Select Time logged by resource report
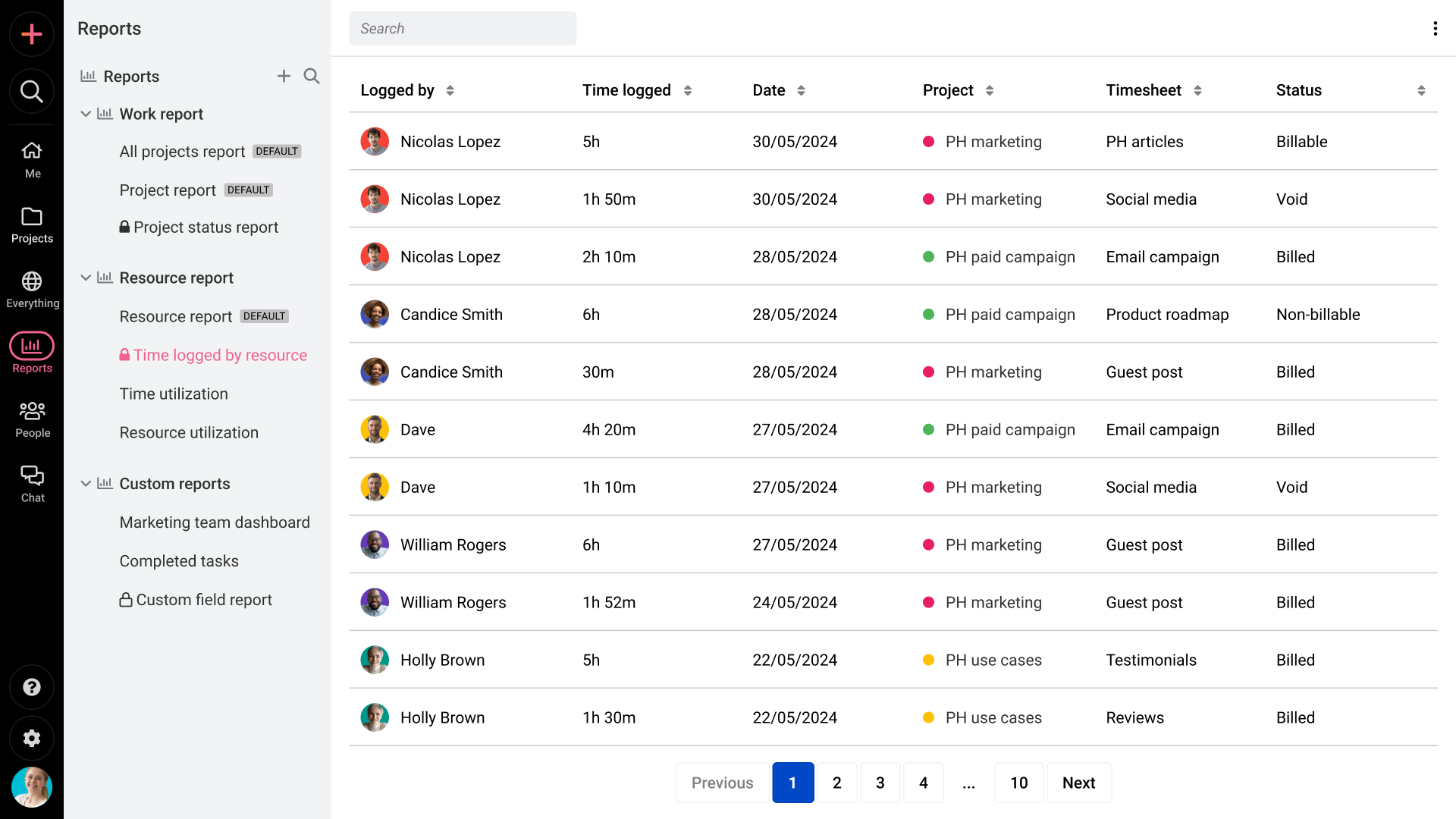Viewport: 1456px width, 819px height. click(x=220, y=355)
